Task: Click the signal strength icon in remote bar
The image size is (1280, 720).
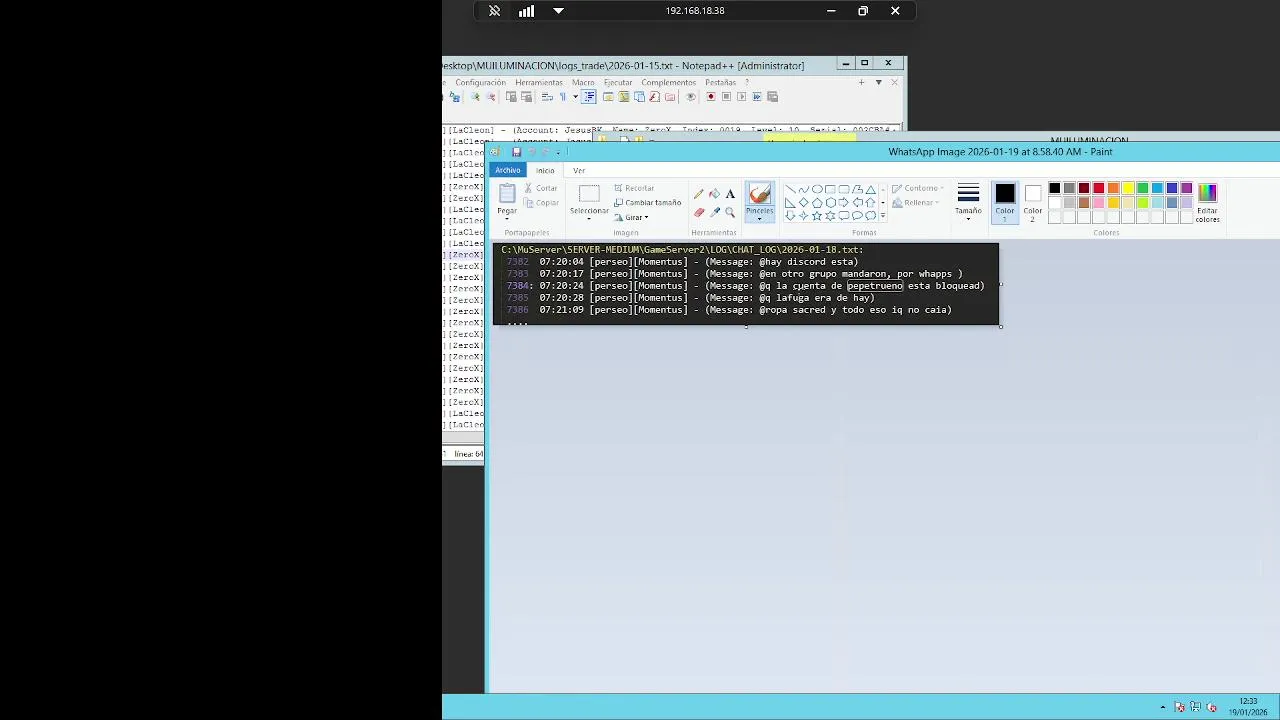Action: click(526, 11)
